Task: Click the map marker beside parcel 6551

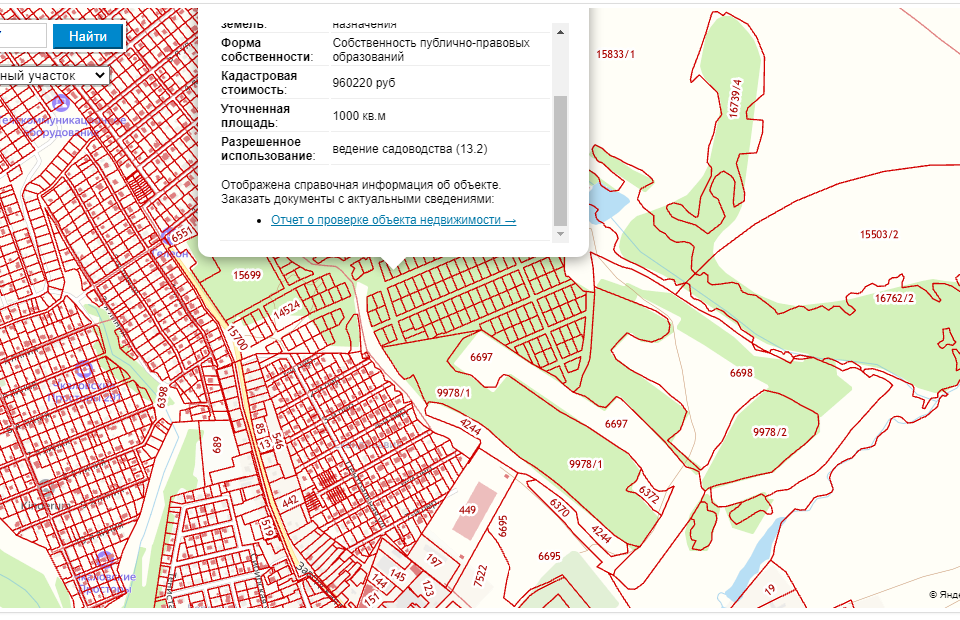Action: (x=166, y=237)
